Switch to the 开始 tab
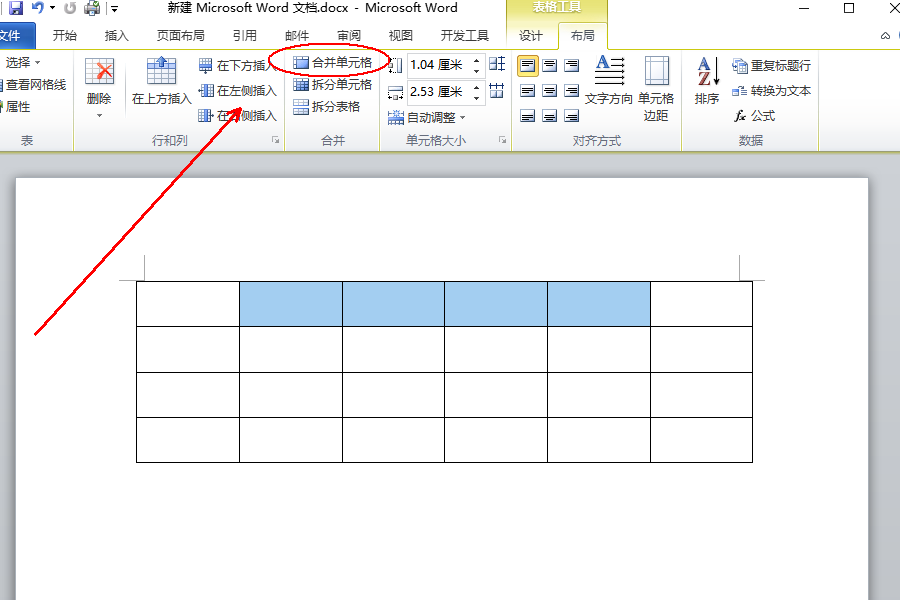The width and height of the screenshot is (900, 600). click(65, 36)
